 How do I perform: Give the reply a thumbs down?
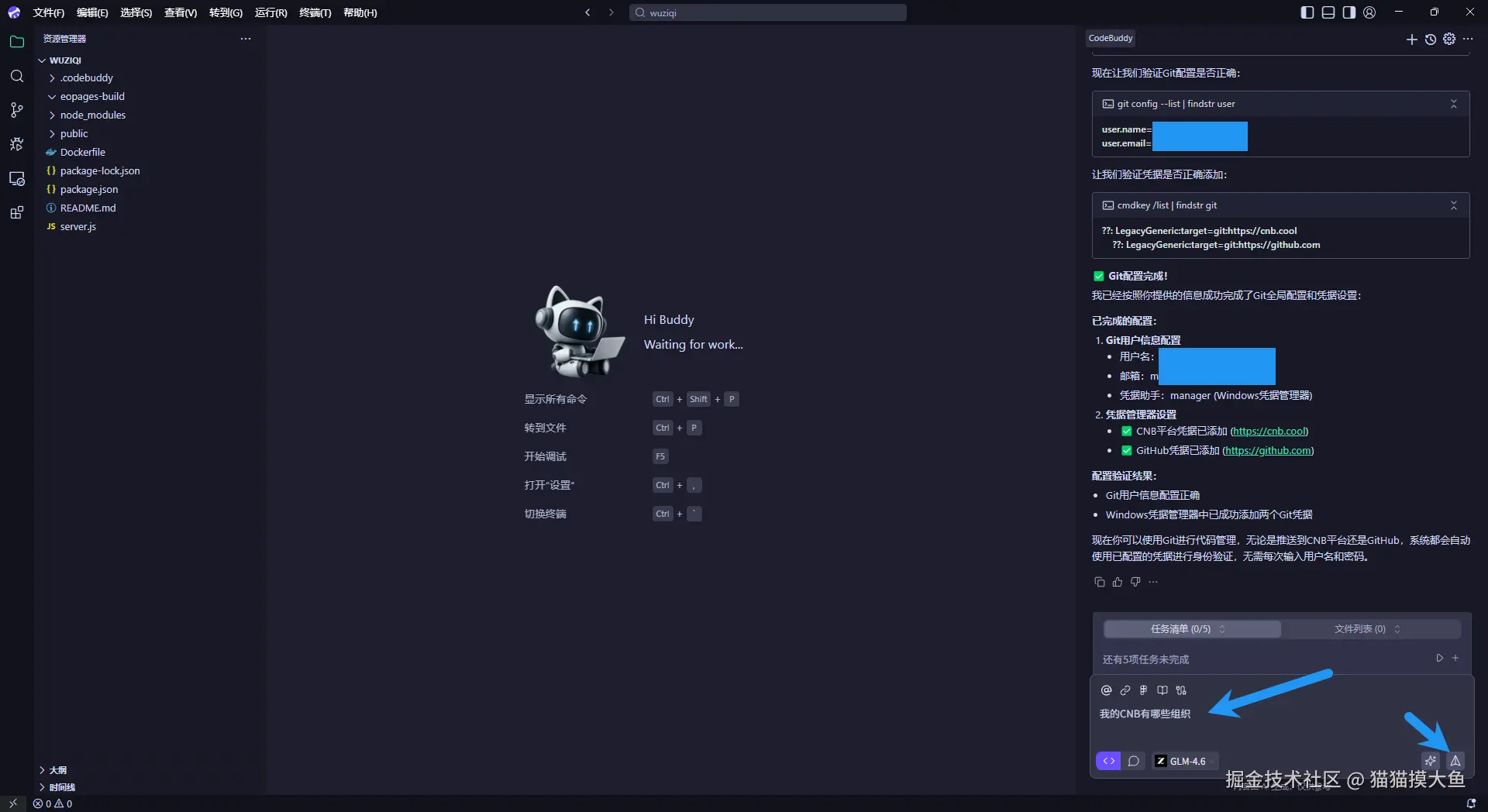(1135, 582)
